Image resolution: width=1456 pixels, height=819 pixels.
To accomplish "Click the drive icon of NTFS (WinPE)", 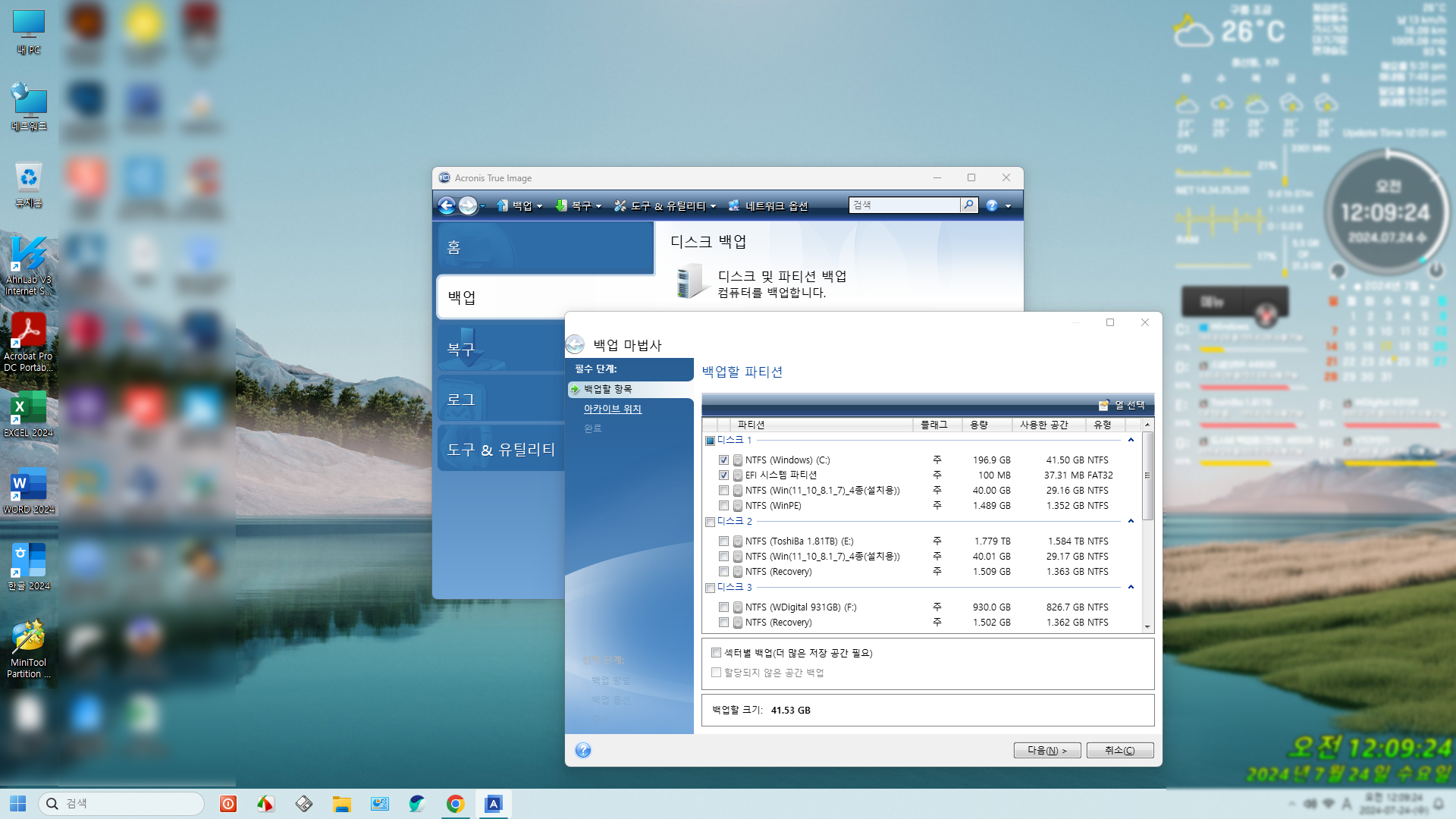I will point(737,506).
